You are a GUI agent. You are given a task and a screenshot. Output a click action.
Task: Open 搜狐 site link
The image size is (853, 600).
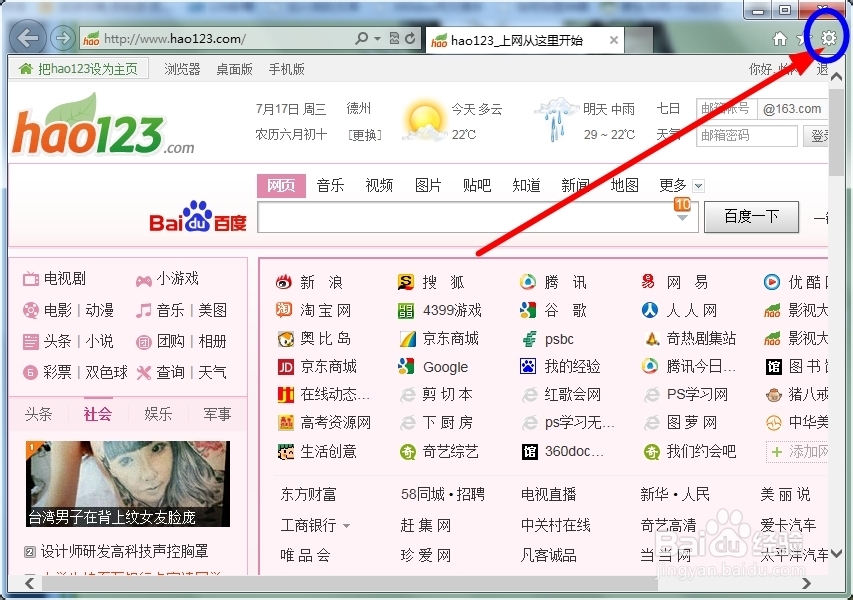pos(443,282)
